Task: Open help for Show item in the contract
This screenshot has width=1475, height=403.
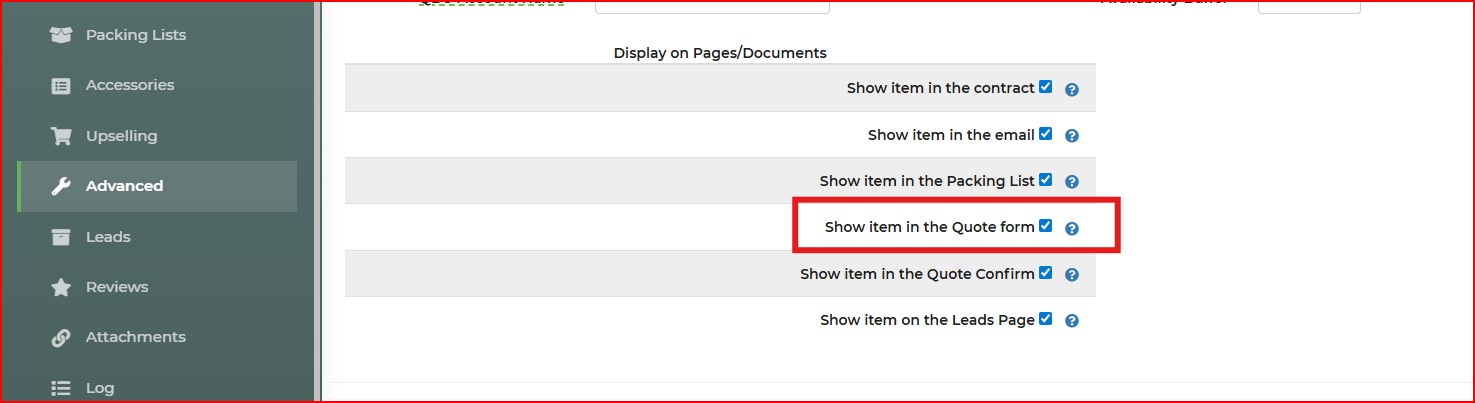Action: 1072,89
